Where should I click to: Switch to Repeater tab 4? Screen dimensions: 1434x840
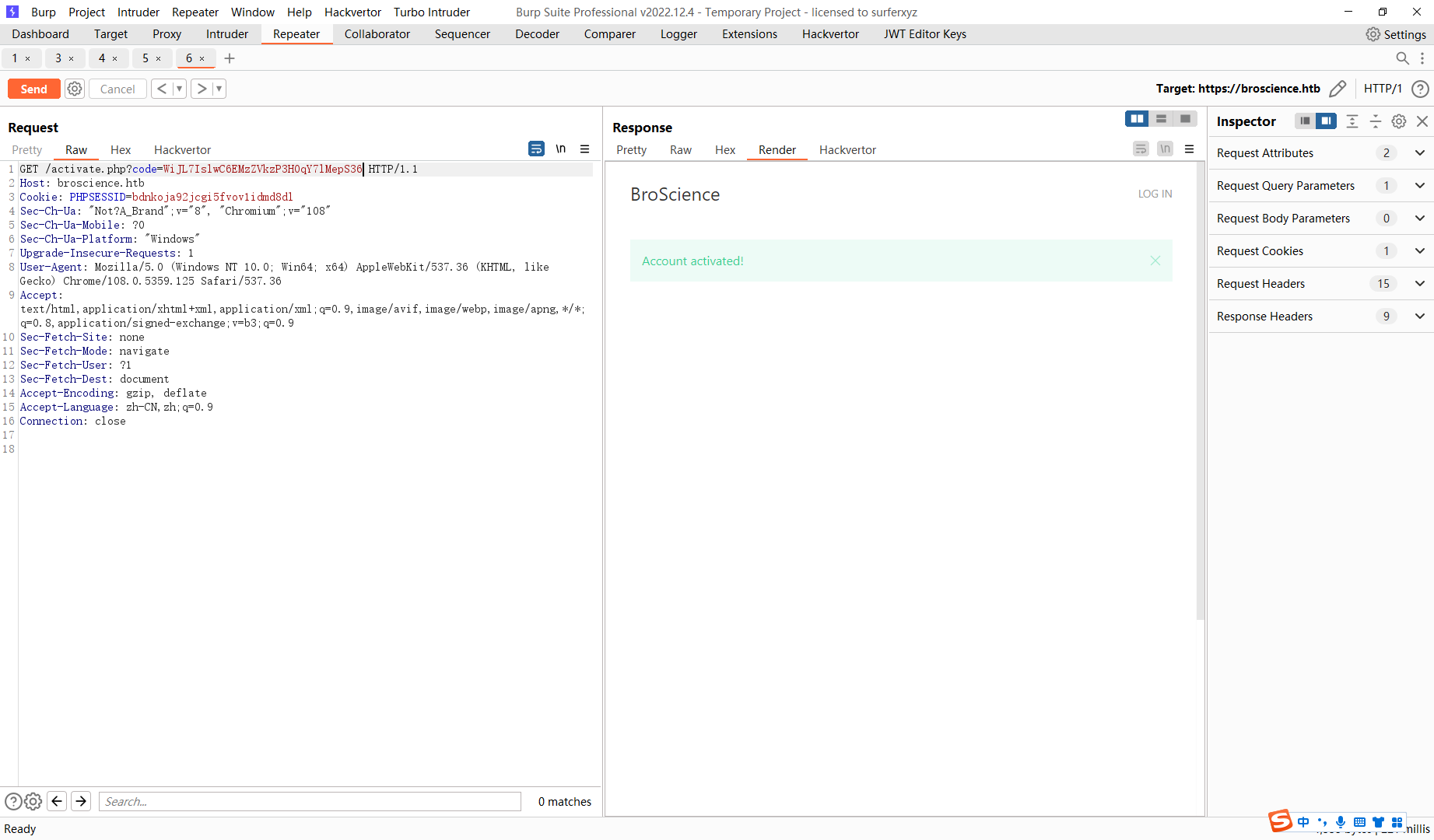(x=102, y=58)
